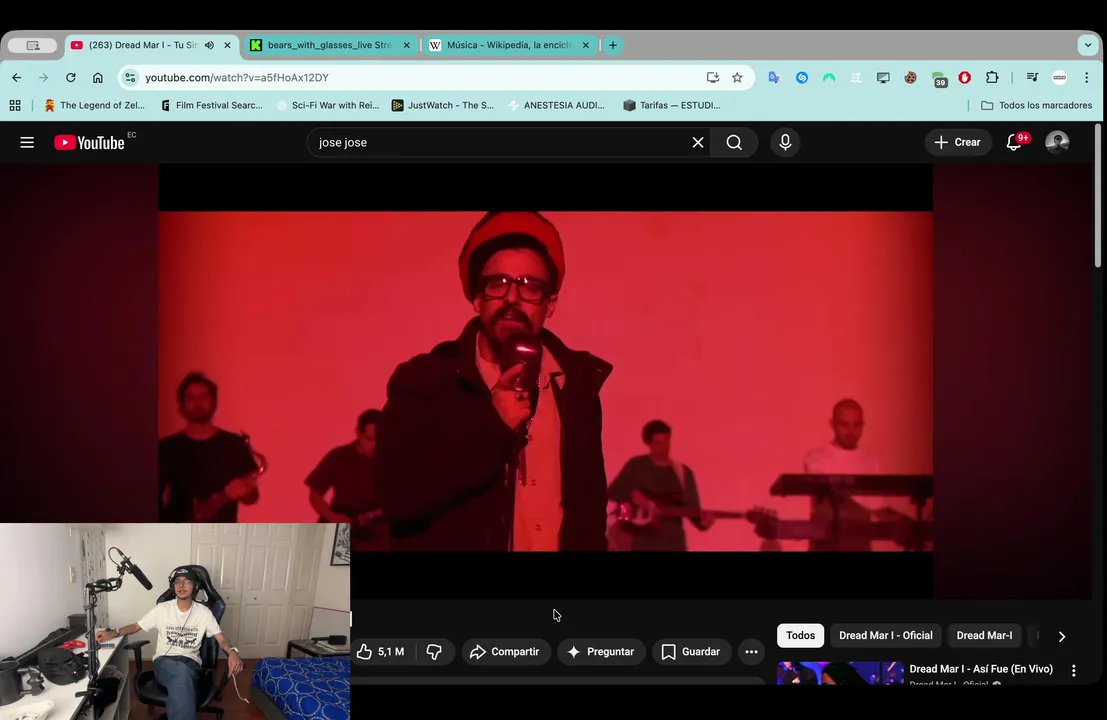Image resolution: width=1107 pixels, height=720 pixels.
Task: Select the Dread Mar-I filter chip
Action: coord(984,635)
